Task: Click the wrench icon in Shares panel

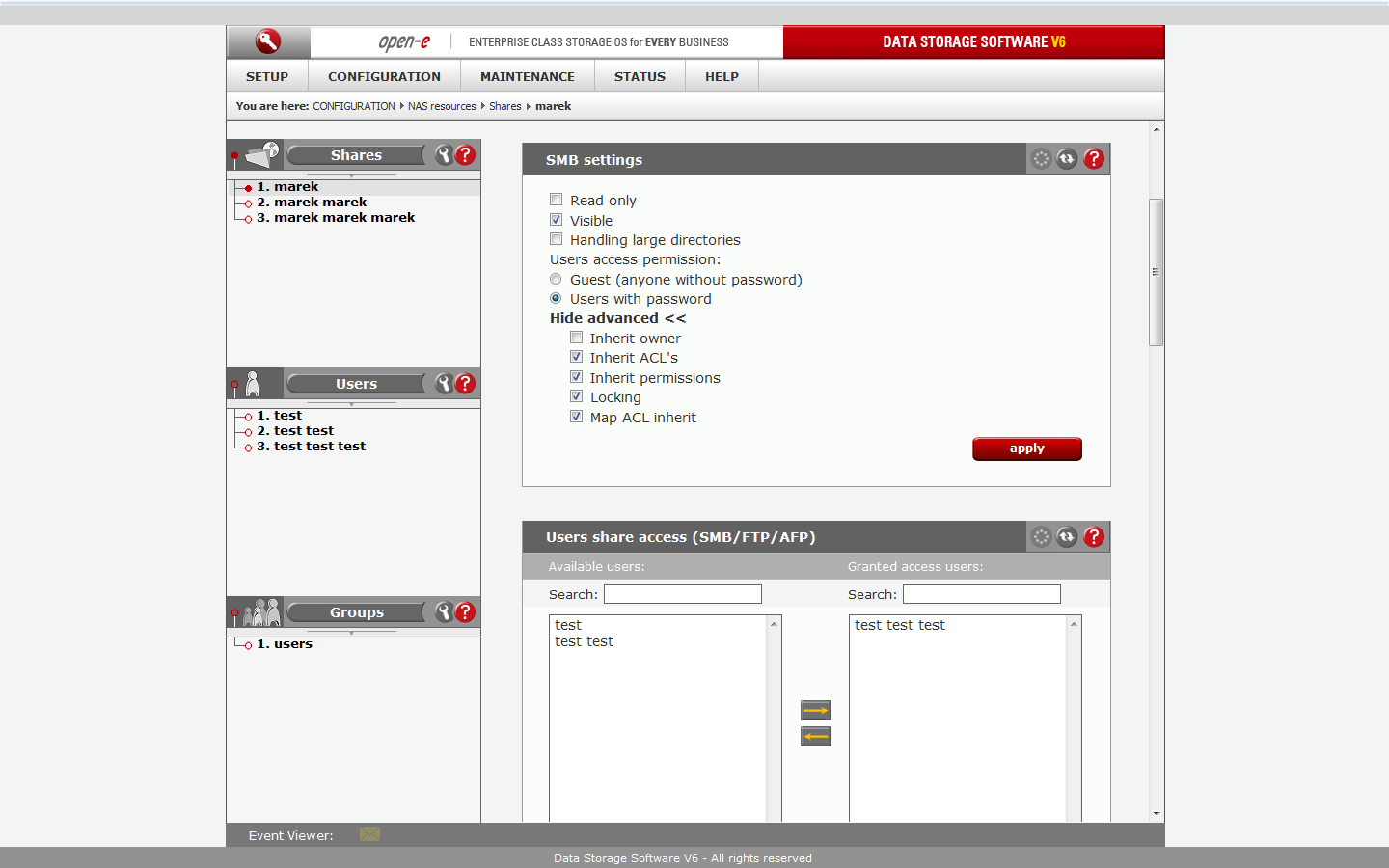Action: tap(443, 155)
